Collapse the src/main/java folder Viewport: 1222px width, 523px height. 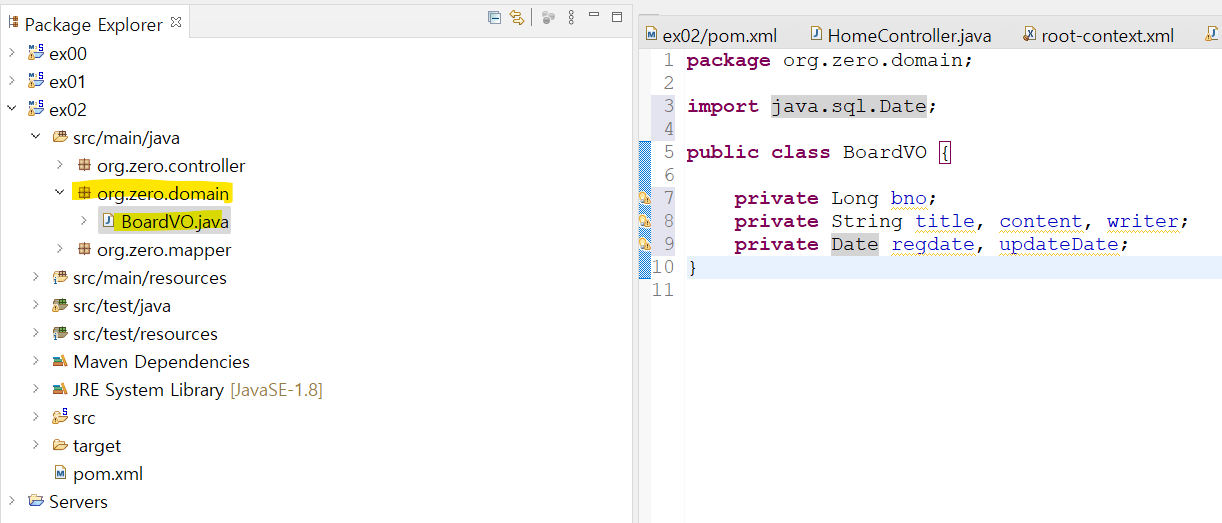36,137
